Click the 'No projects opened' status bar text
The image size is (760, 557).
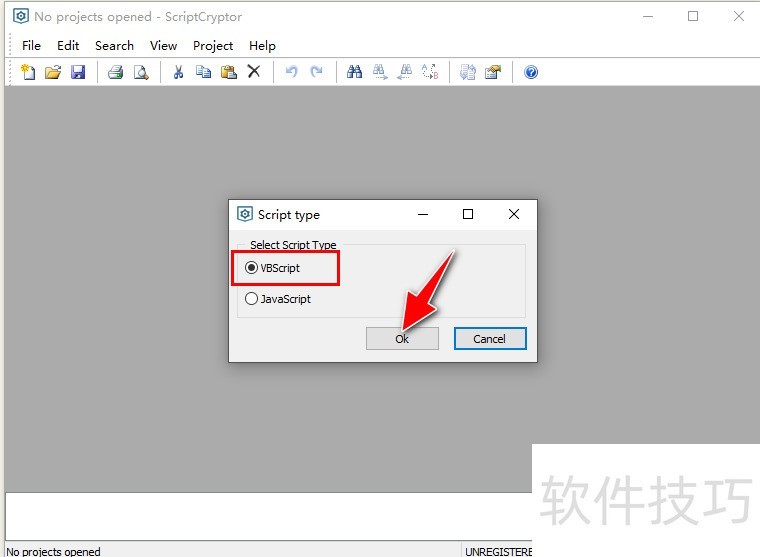point(53,552)
